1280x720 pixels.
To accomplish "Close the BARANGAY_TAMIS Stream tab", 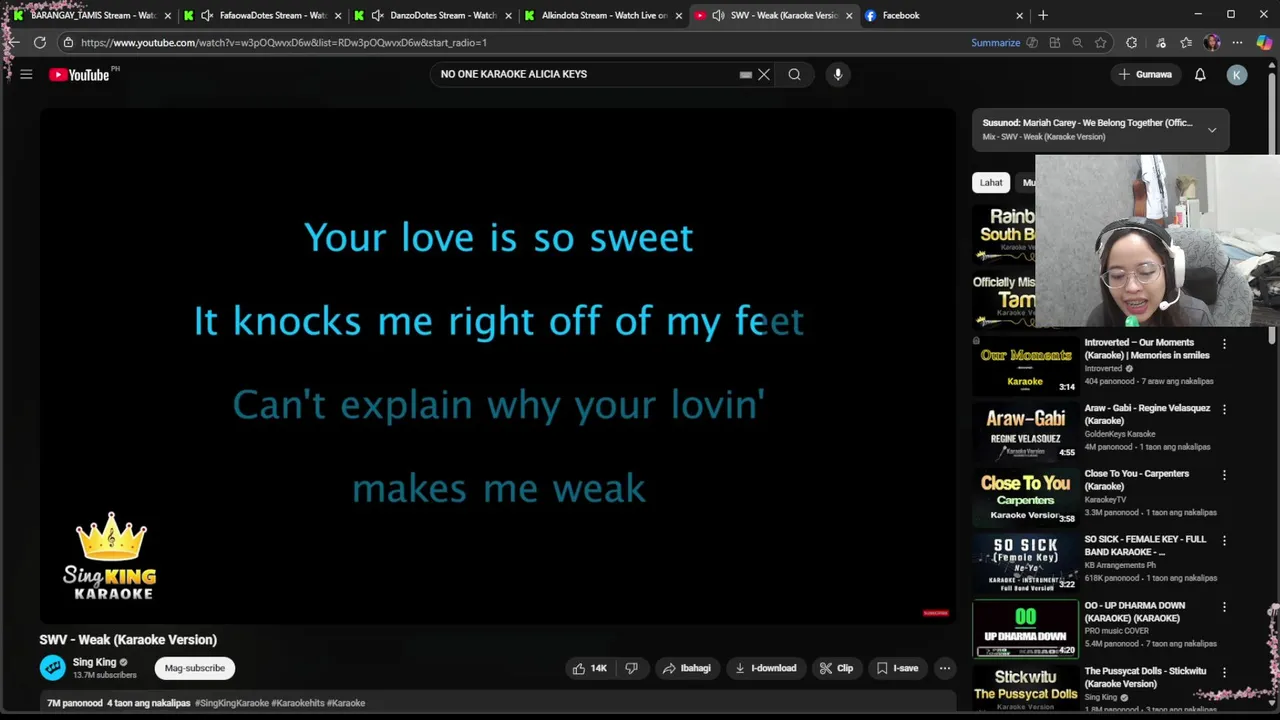I will [168, 15].
